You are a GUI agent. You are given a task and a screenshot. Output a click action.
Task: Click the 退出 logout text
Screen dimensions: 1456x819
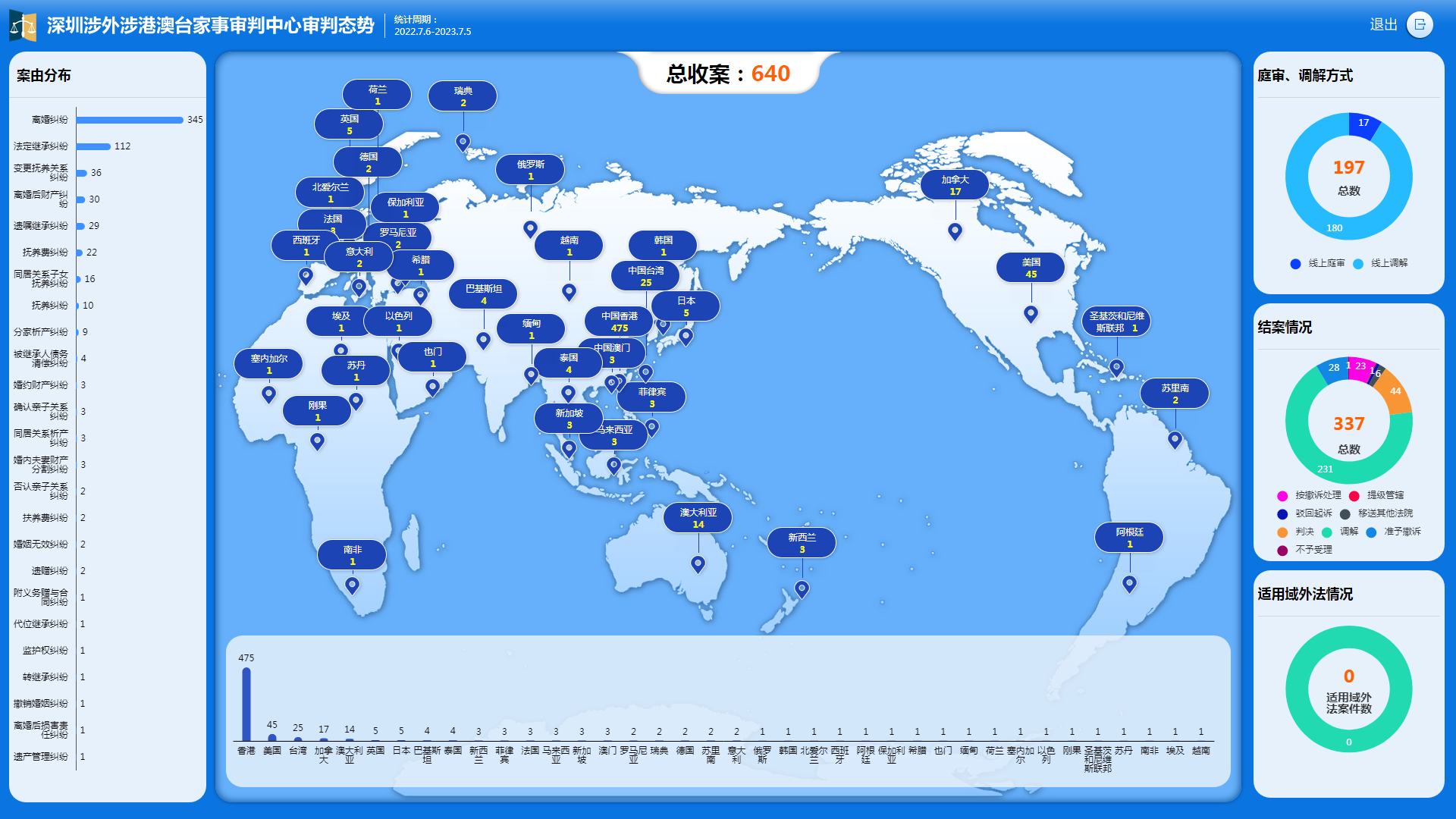pyautogui.click(x=1384, y=25)
